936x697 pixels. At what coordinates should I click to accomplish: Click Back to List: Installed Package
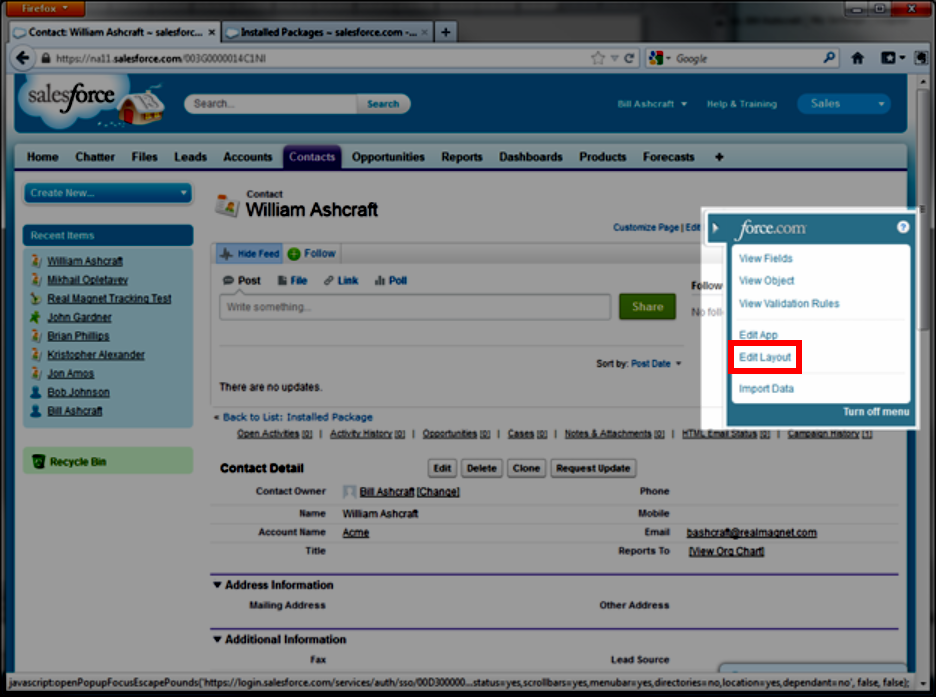click(x=297, y=417)
